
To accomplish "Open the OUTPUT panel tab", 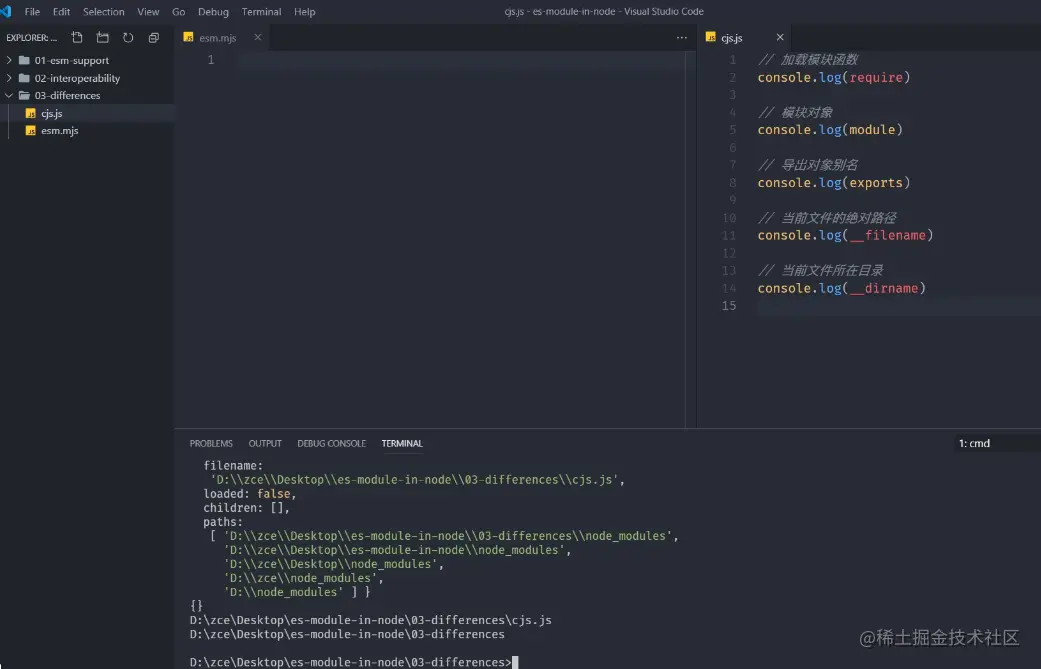I will pos(265,443).
